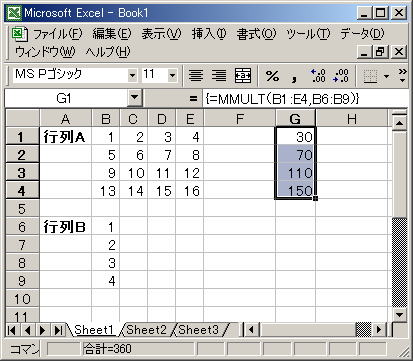Click cell containing 11
Image resolution: width=413 pixels, height=361 pixels.
161,173
